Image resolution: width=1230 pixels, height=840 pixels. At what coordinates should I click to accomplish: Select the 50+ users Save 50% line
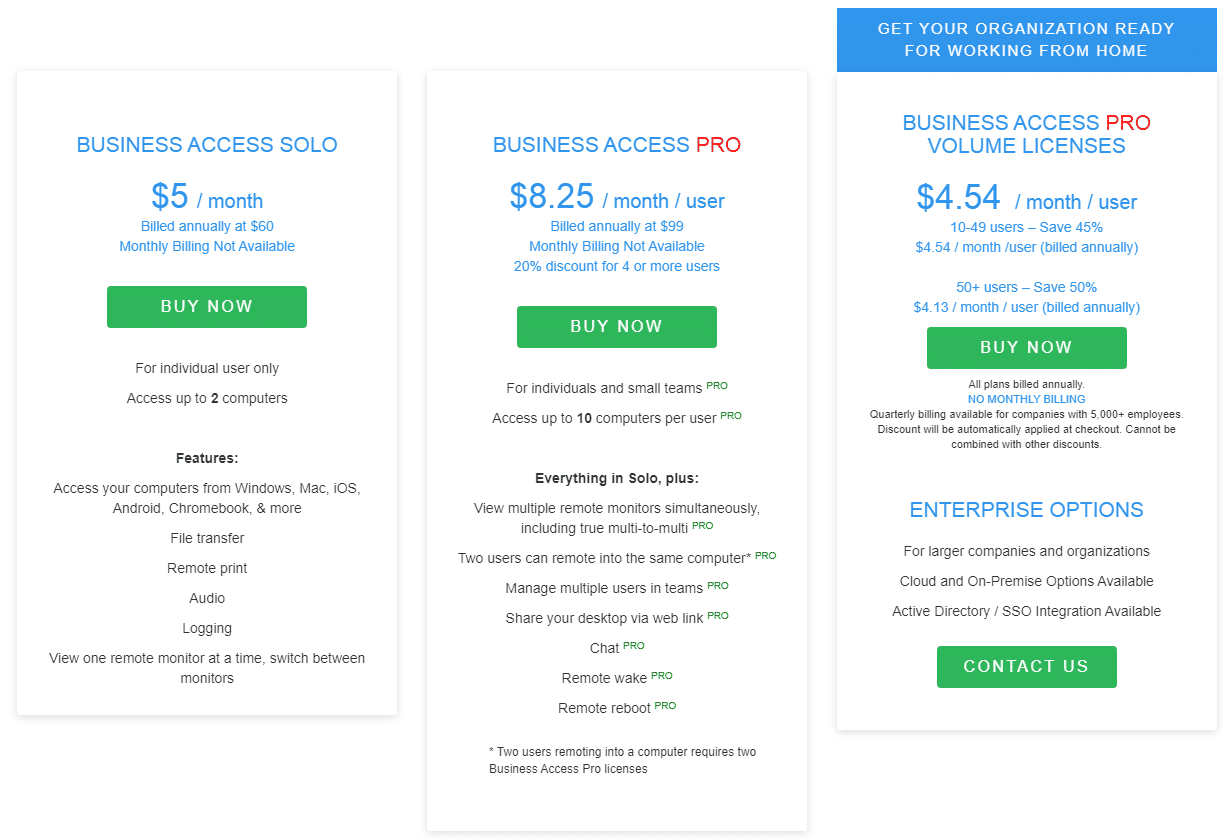click(1026, 287)
